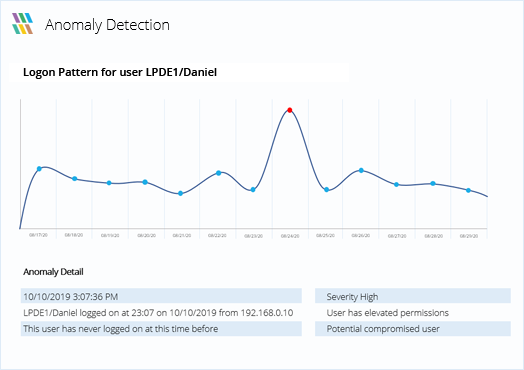Select the blue data point for 08/25/20

pos(326,190)
